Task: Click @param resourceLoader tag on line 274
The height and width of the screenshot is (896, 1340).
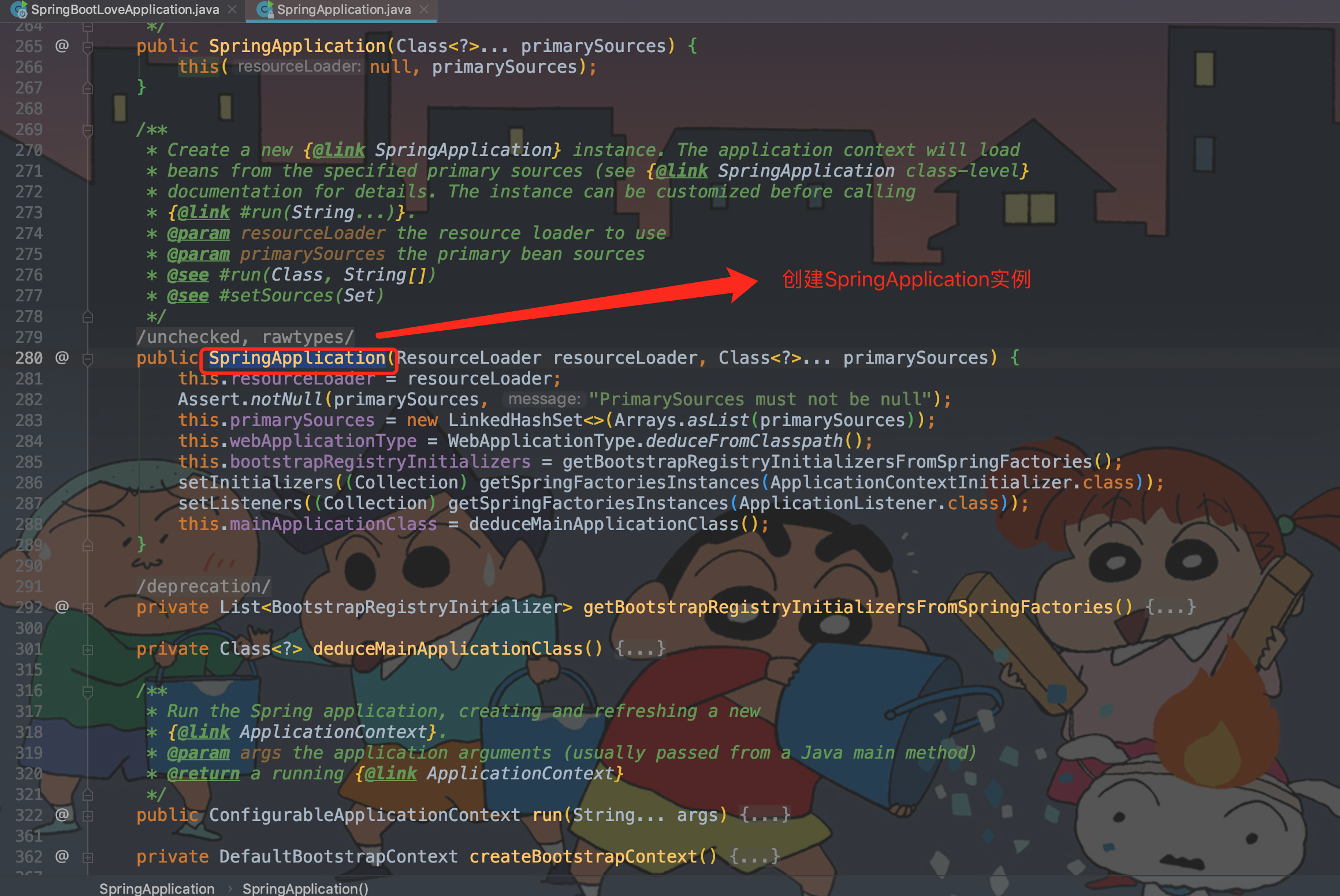Action: 198,233
